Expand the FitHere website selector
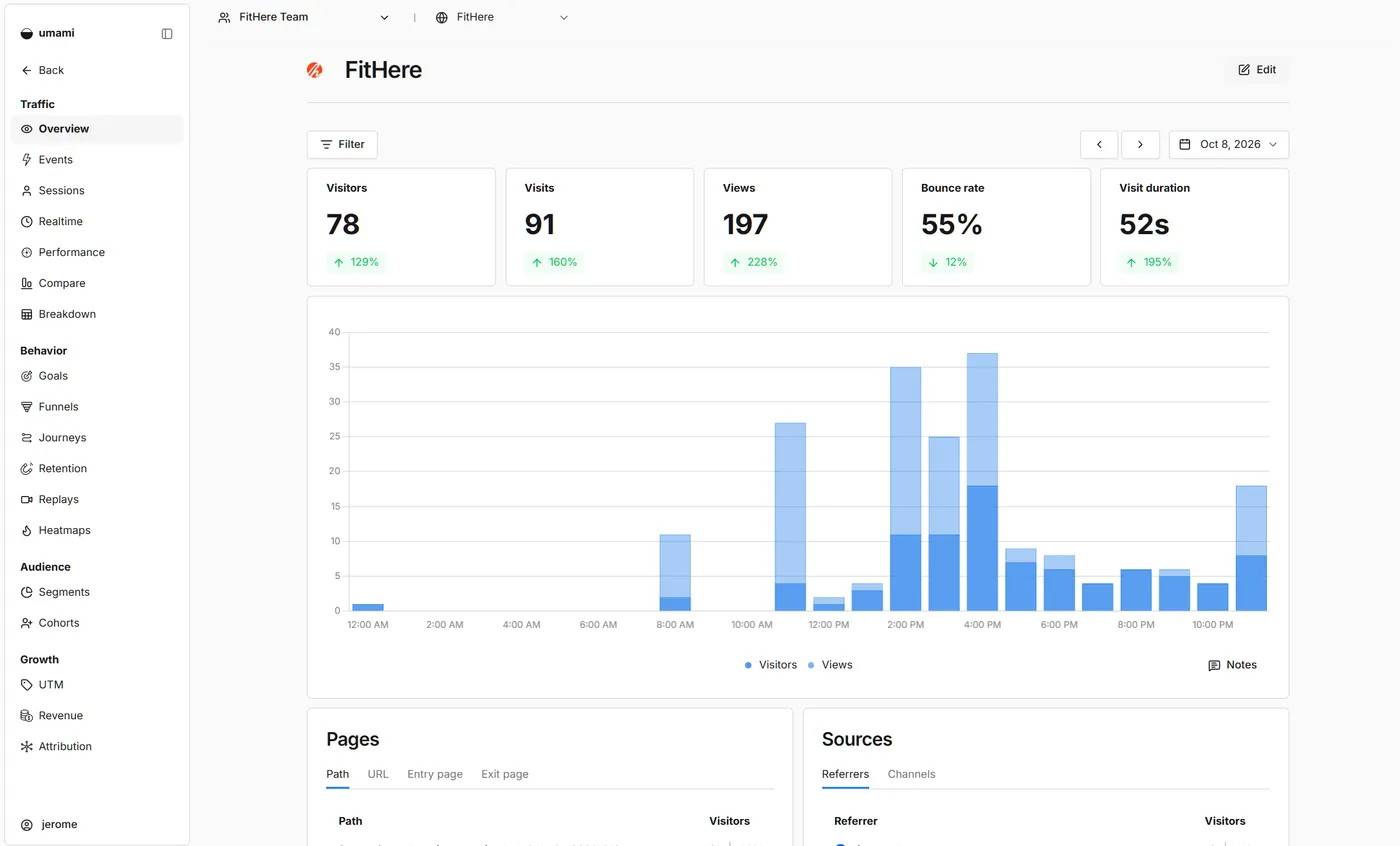This screenshot has width=1400, height=846. pyautogui.click(x=502, y=17)
